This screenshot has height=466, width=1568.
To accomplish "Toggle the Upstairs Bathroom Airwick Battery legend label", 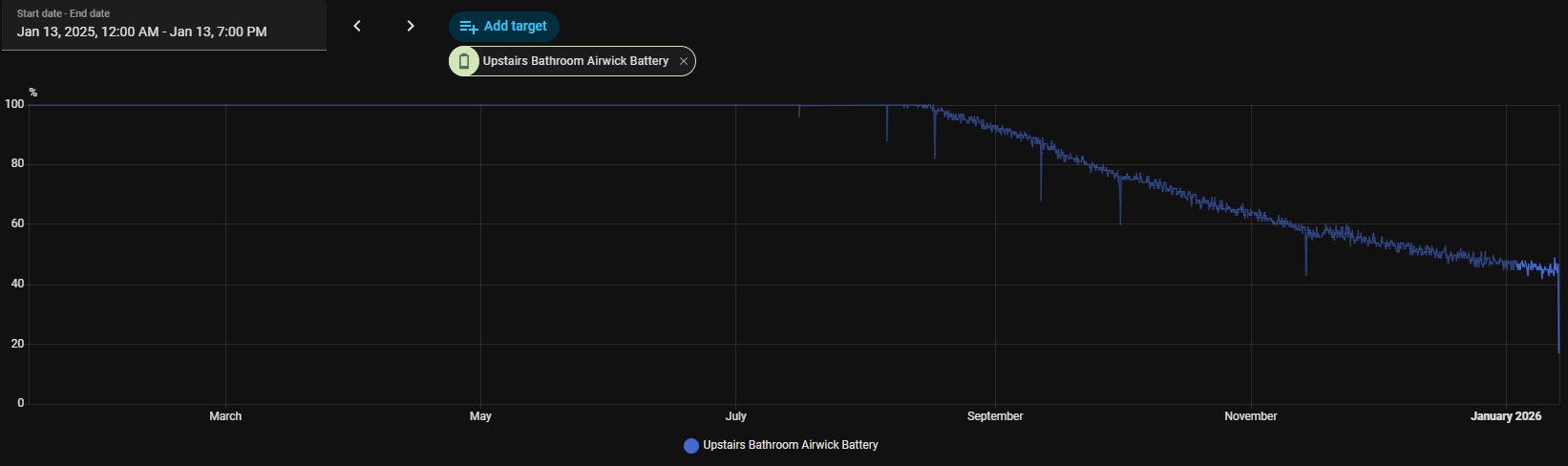I will (x=791, y=445).
